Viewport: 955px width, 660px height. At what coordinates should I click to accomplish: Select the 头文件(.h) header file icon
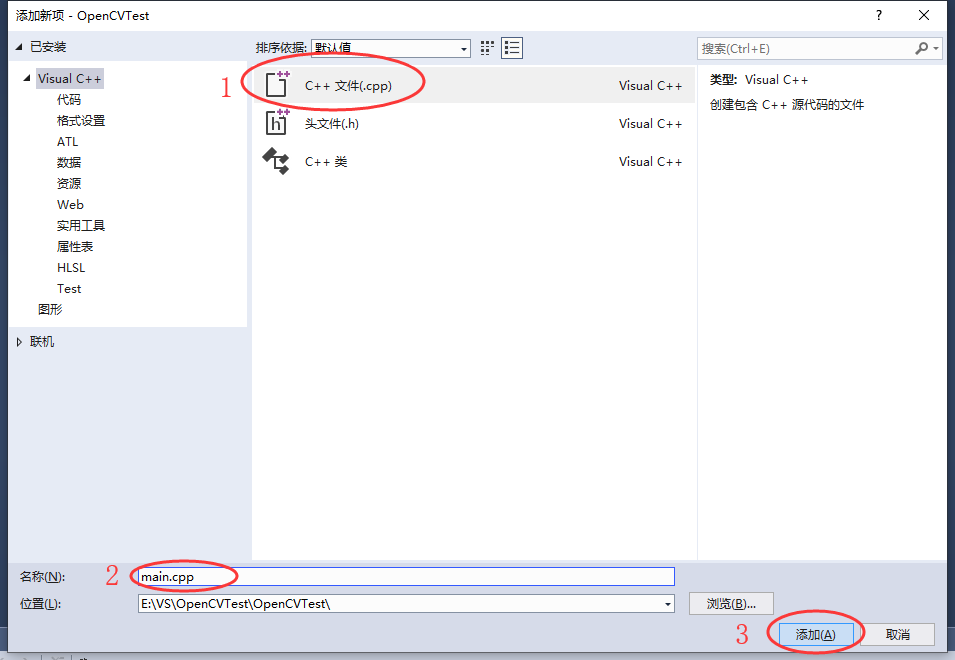pyautogui.click(x=277, y=123)
